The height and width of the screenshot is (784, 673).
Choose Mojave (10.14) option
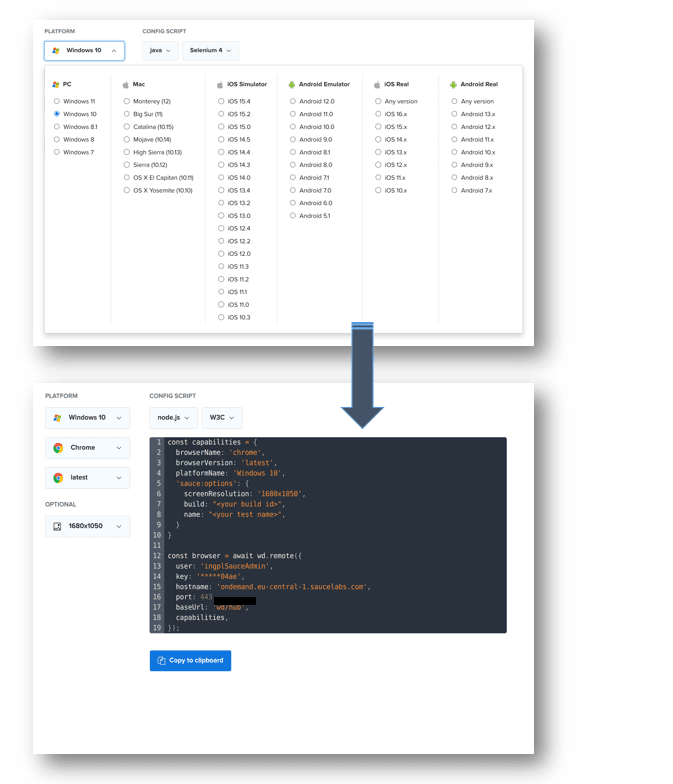[x=126, y=140]
